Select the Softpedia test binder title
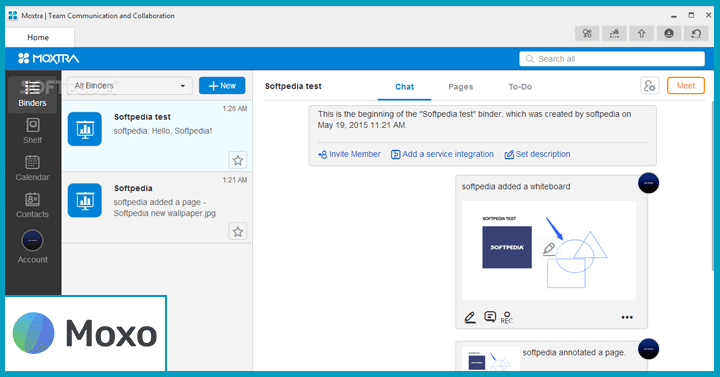 click(x=142, y=117)
